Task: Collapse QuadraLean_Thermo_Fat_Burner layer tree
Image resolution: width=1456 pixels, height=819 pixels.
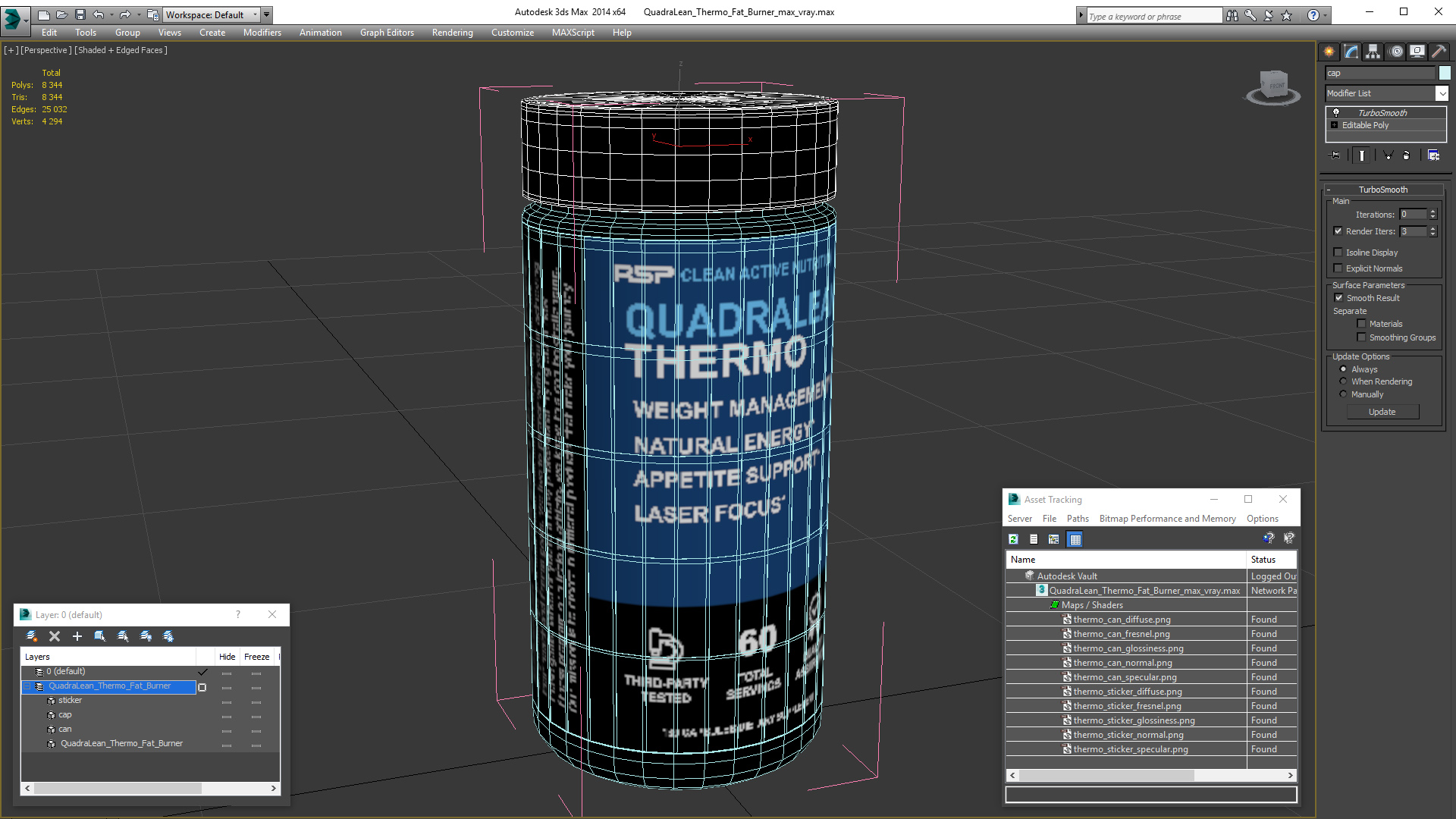Action: click(x=27, y=686)
